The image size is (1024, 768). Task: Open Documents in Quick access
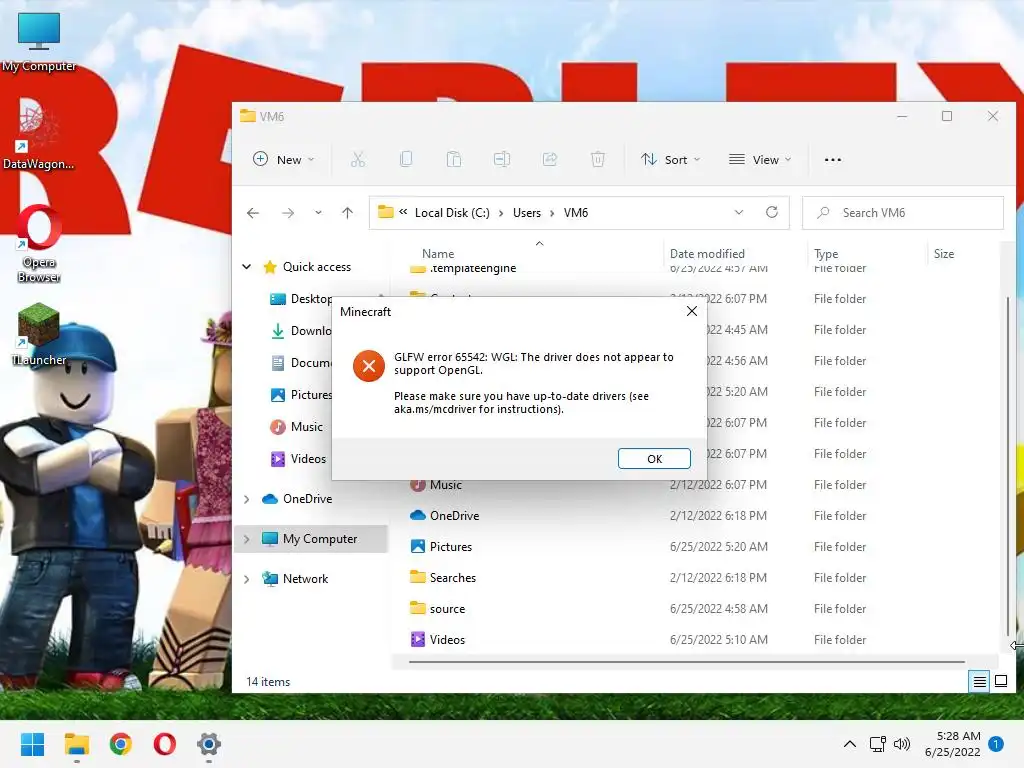[302, 363]
